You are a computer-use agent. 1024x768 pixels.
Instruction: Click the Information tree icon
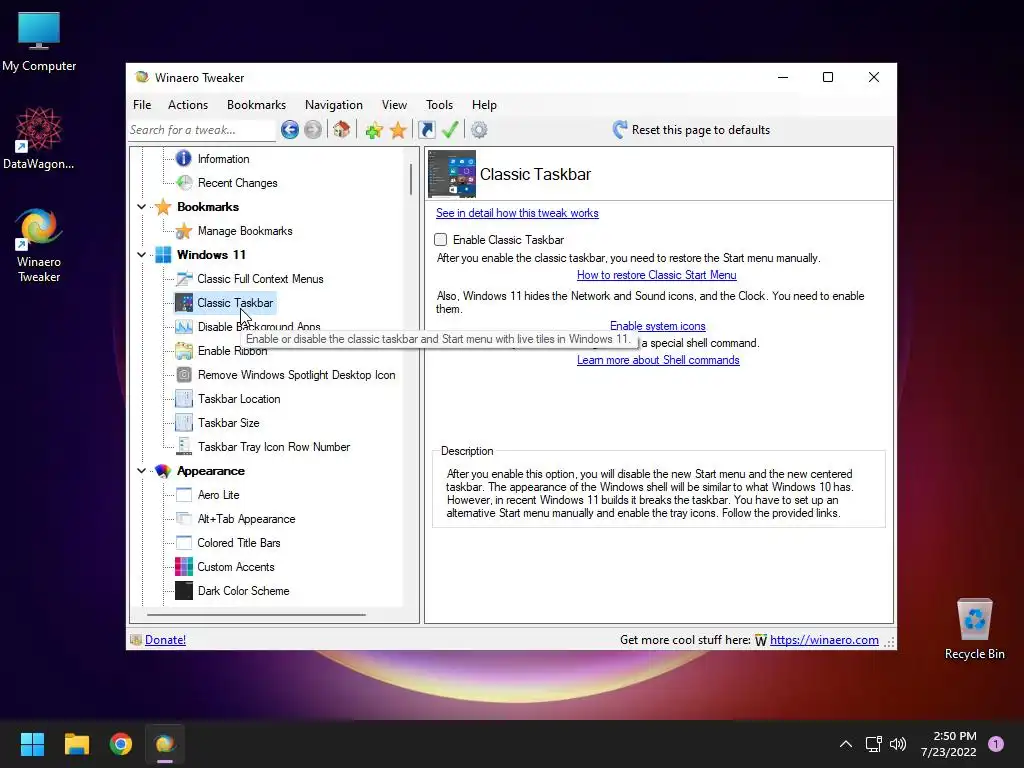point(184,159)
